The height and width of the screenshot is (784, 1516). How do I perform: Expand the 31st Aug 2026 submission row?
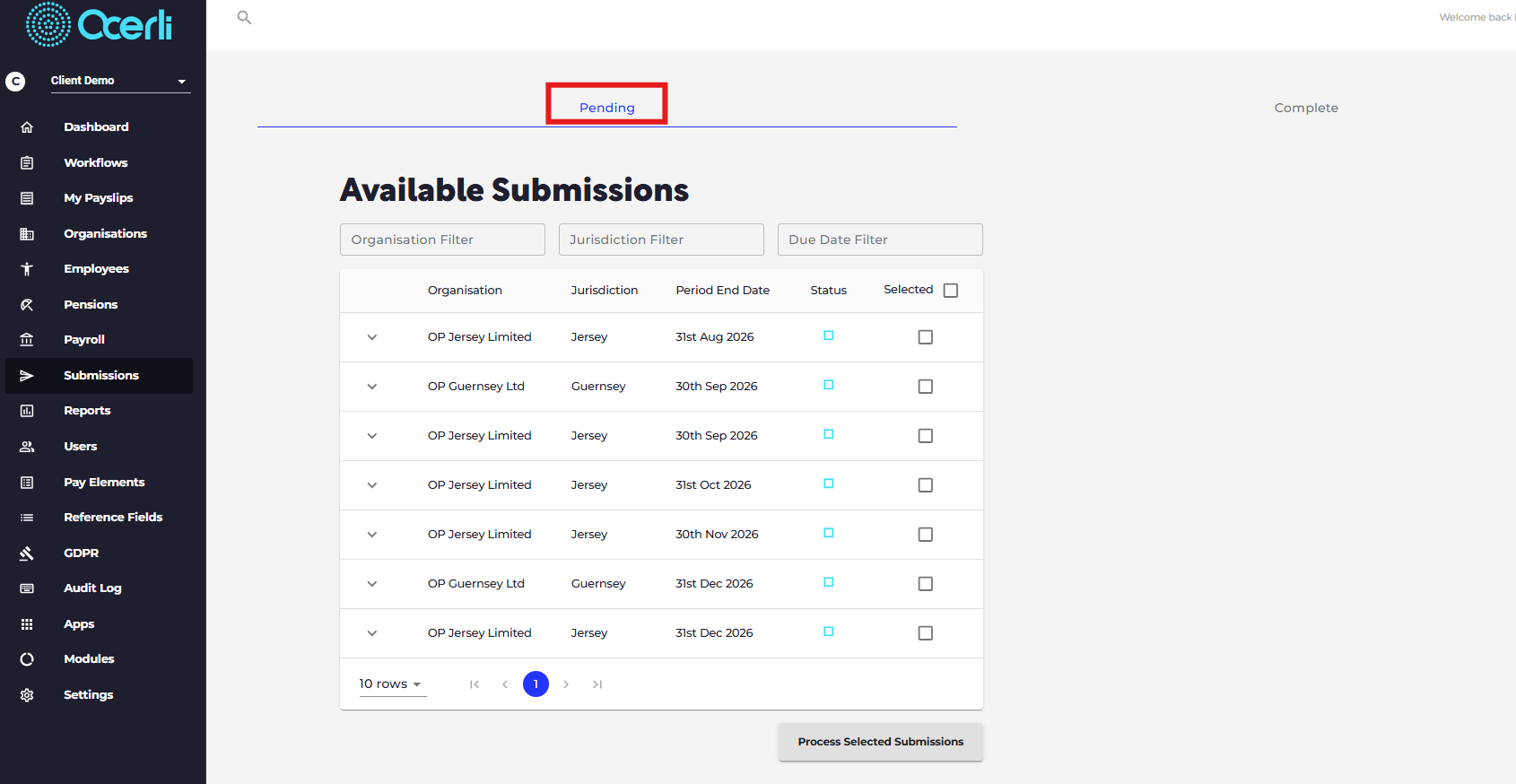(x=372, y=337)
